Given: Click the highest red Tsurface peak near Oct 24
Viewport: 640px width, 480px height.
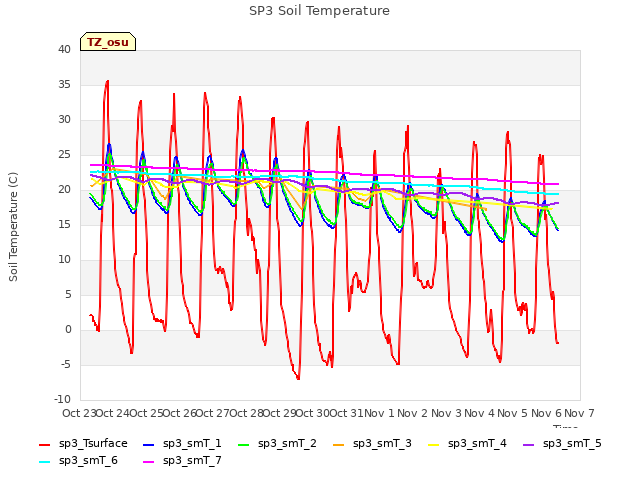Looking at the screenshot, I should 107,81.
